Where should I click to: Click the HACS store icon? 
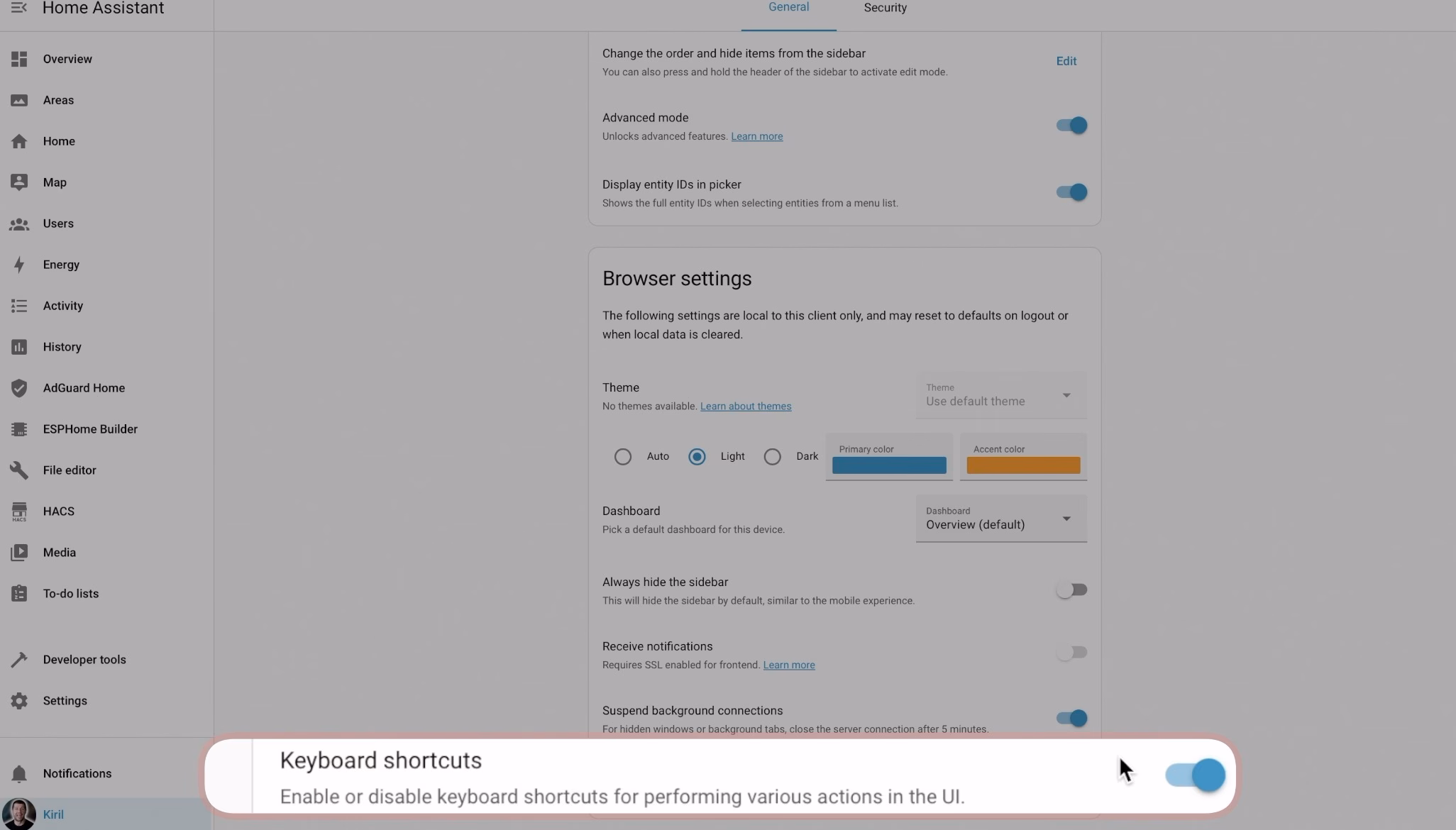pyautogui.click(x=19, y=511)
